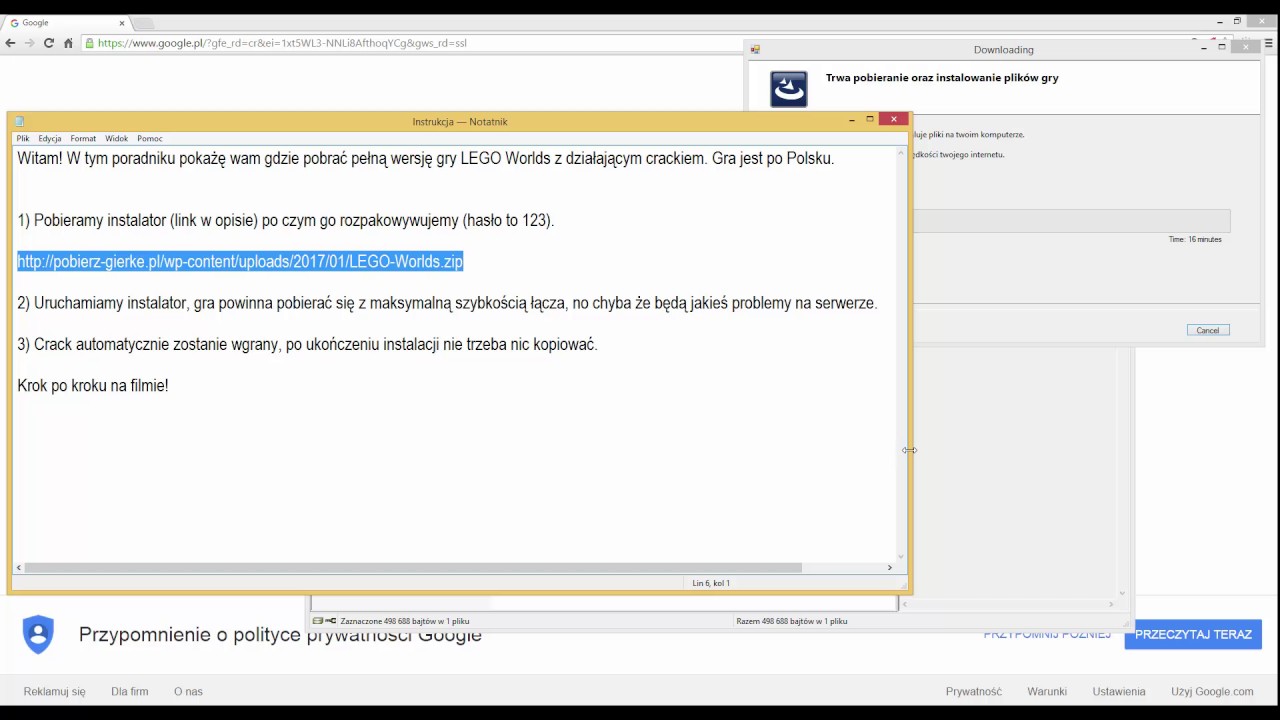1280x720 pixels.
Task: Minimize the Instrukcja Notepad window
Action: (x=852, y=120)
